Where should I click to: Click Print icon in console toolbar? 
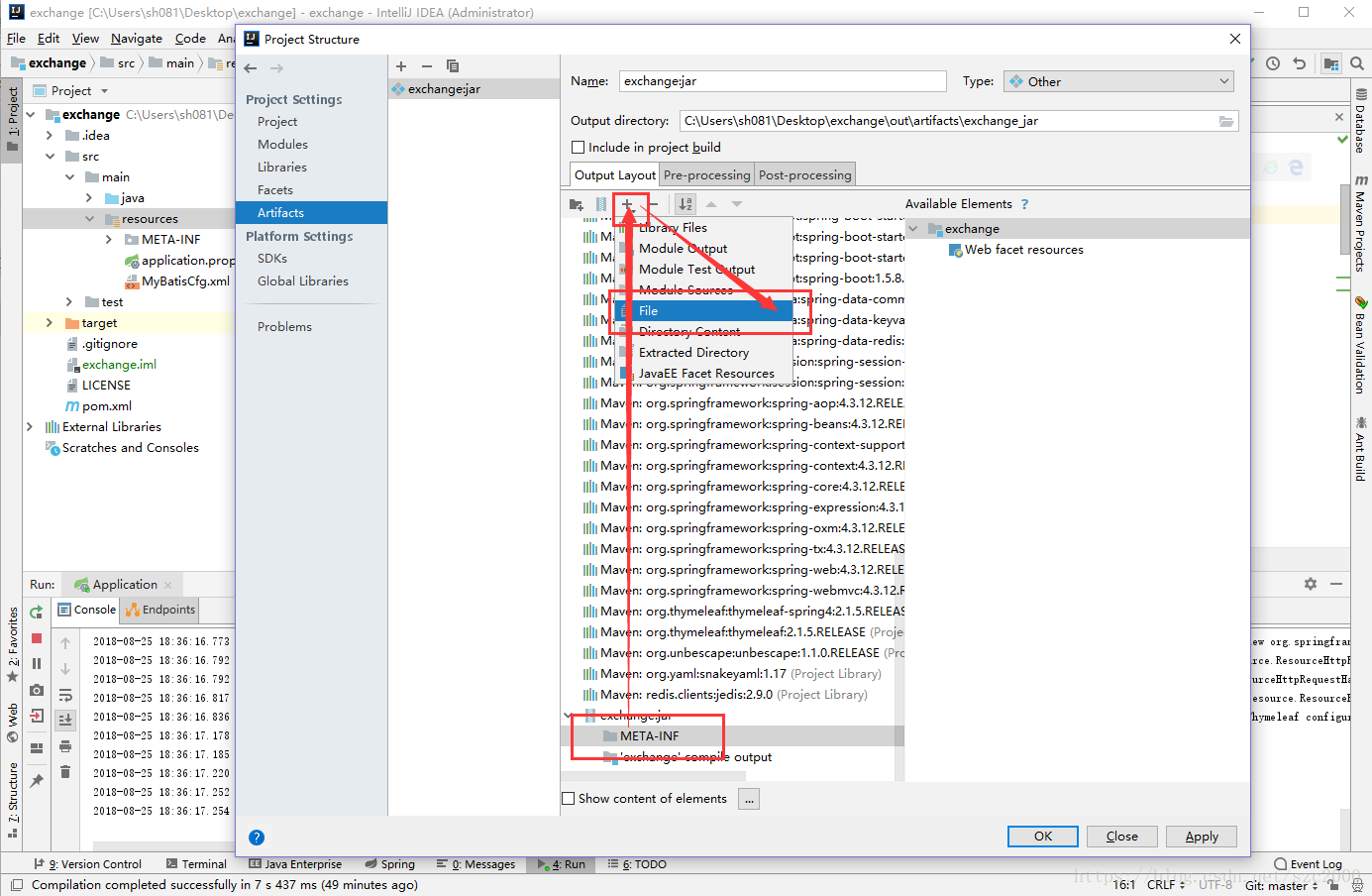coord(65,746)
